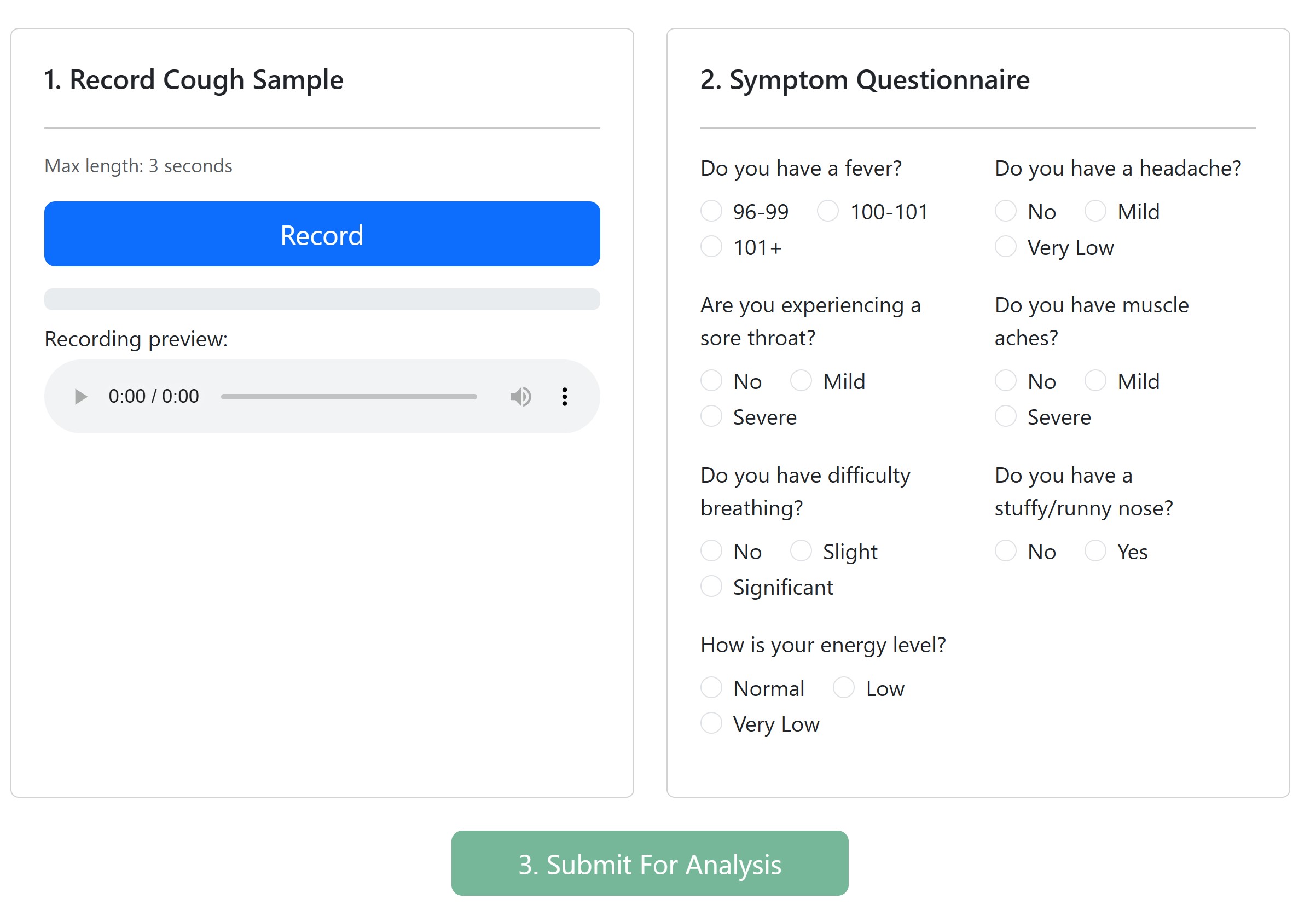
Task: Click the audio seek bar
Action: click(349, 397)
